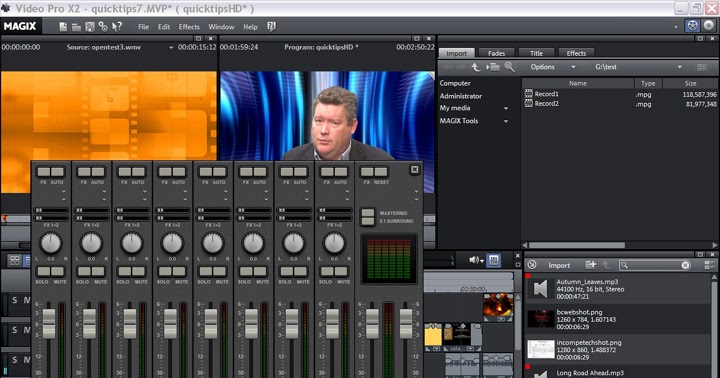Open upper dropdown arrow on master mixer channel

[x=416, y=192]
